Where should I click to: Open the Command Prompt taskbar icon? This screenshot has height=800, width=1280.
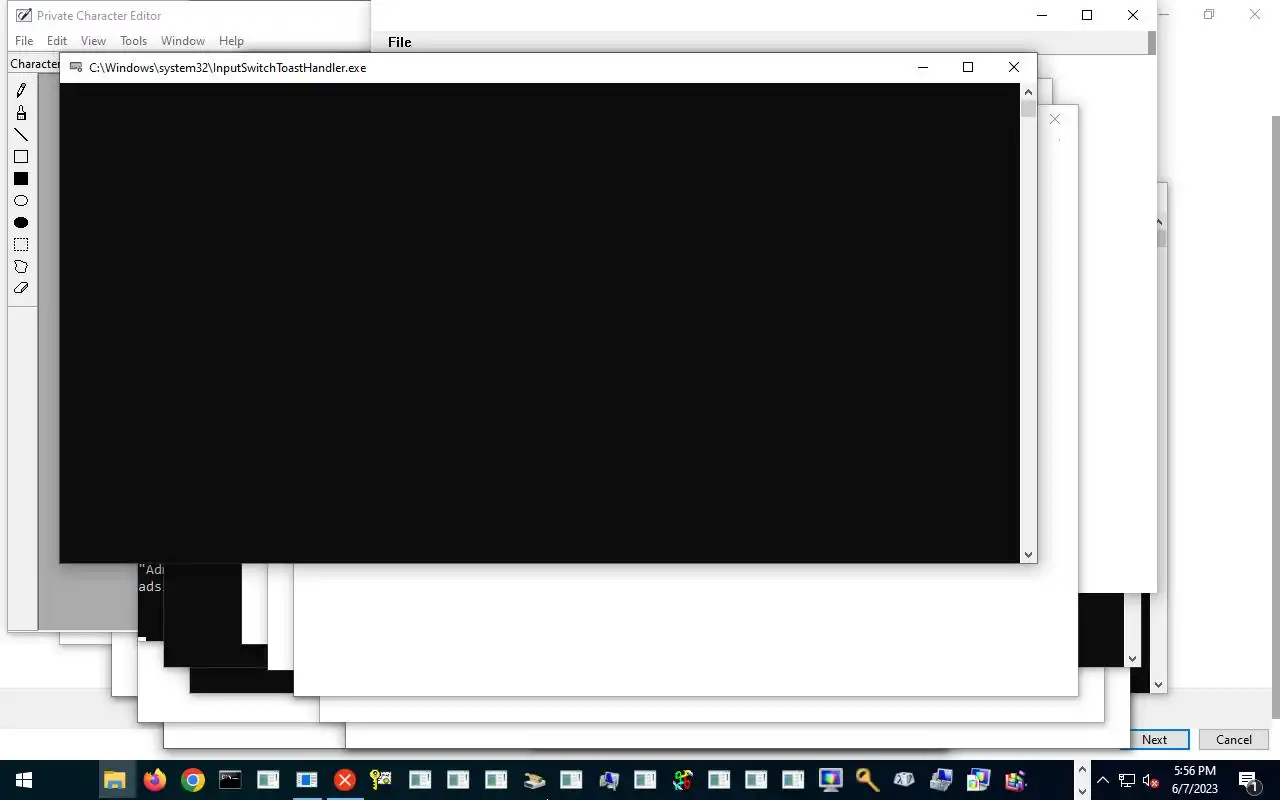(230, 780)
